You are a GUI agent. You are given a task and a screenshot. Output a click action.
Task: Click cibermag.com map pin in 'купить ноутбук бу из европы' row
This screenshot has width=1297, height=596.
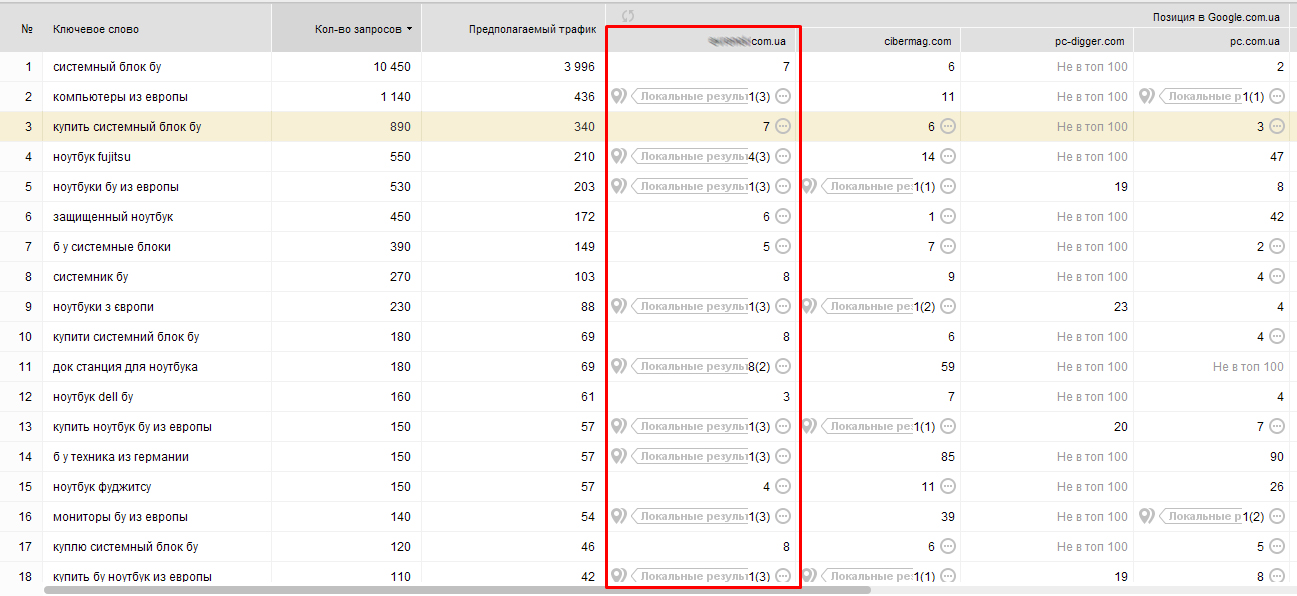809,427
